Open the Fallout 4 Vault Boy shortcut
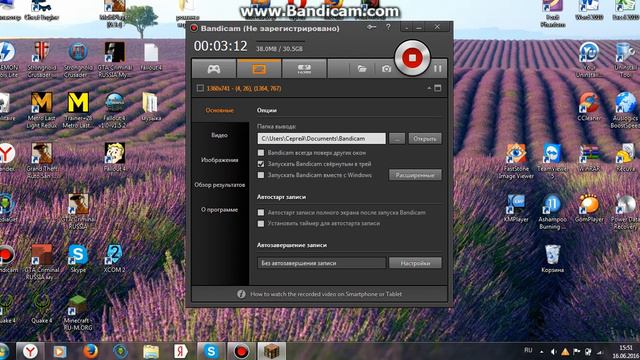640x360 pixels. click(x=115, y=157)
